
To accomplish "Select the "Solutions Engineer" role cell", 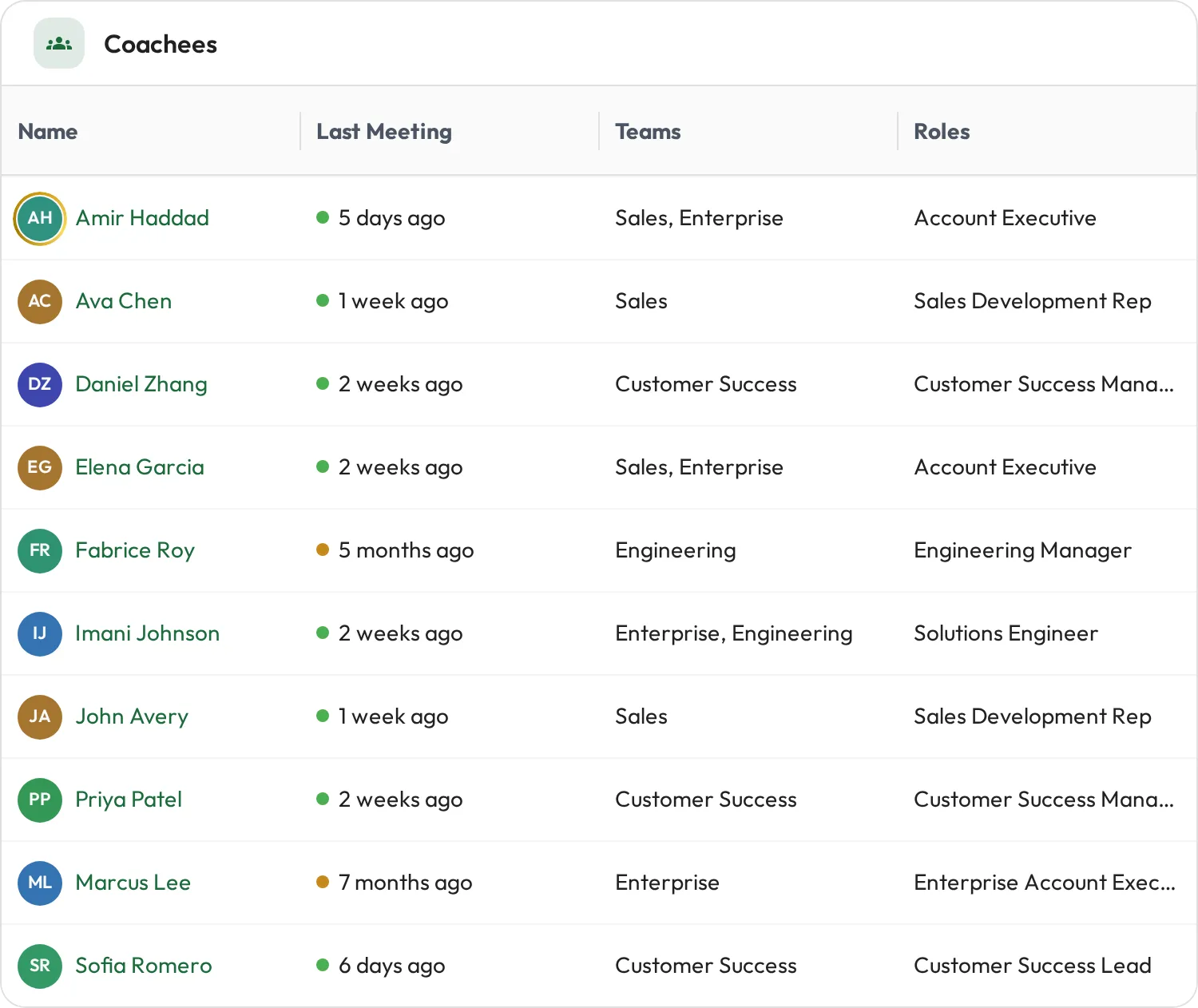I will point(1006,633).
